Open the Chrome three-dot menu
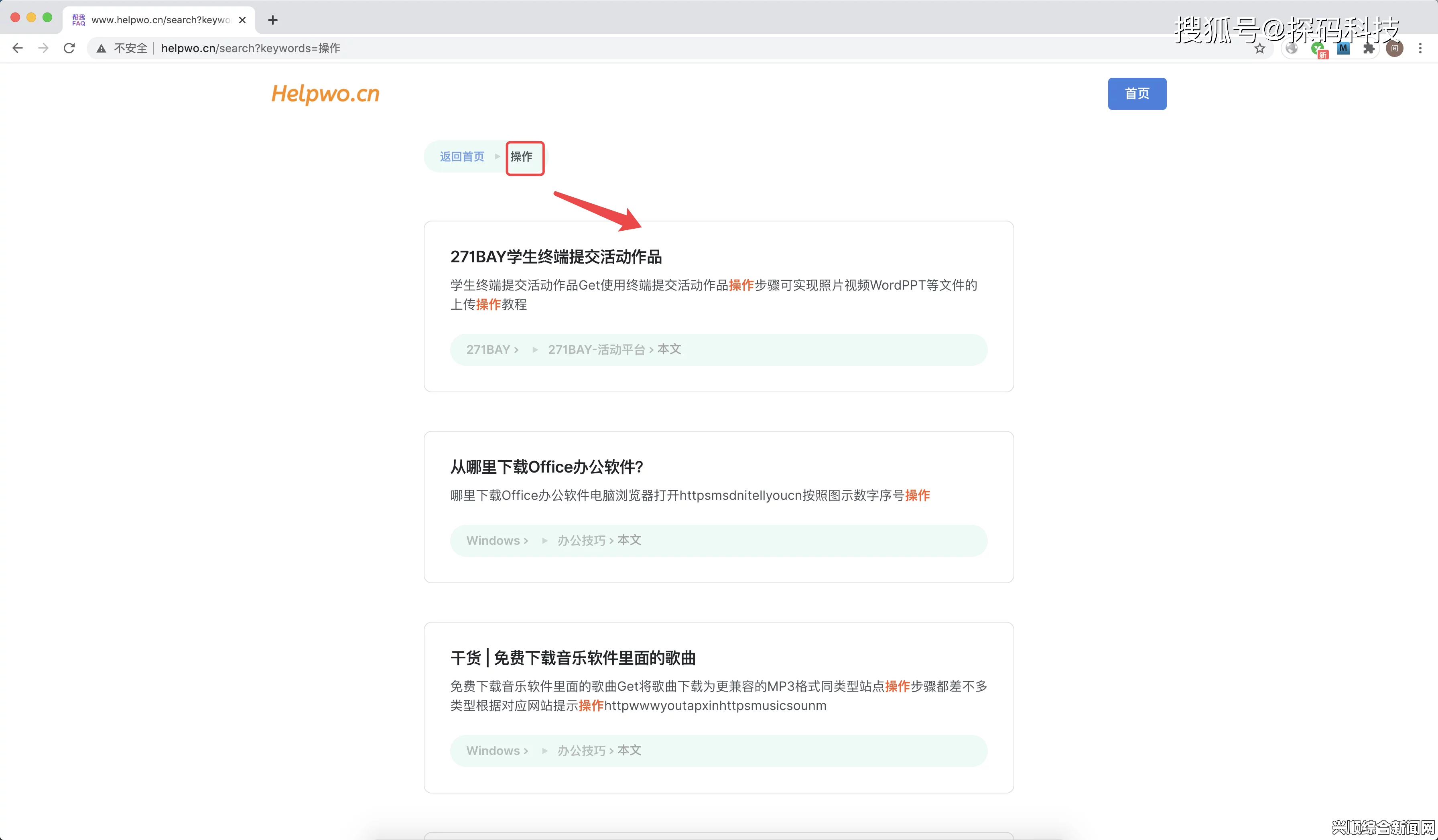Screen dimensions: 1438x840 [1420, 49]
